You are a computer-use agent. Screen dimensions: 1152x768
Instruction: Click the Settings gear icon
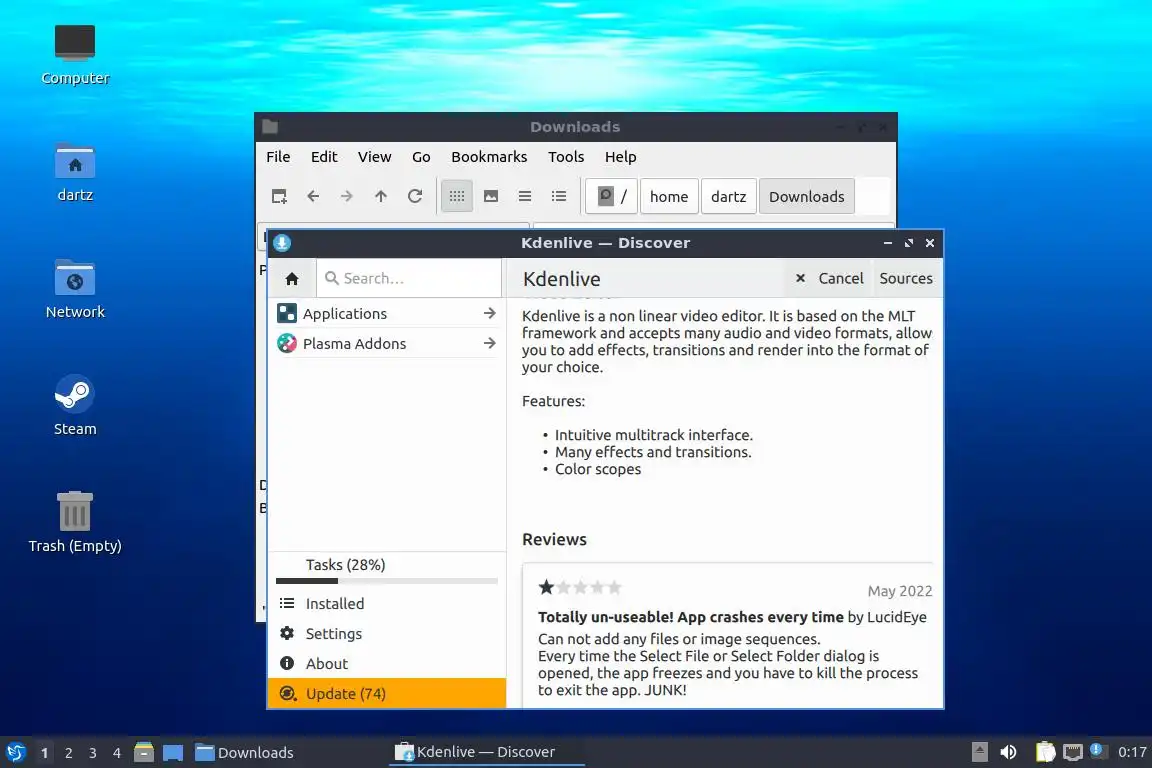coord(287,634)
